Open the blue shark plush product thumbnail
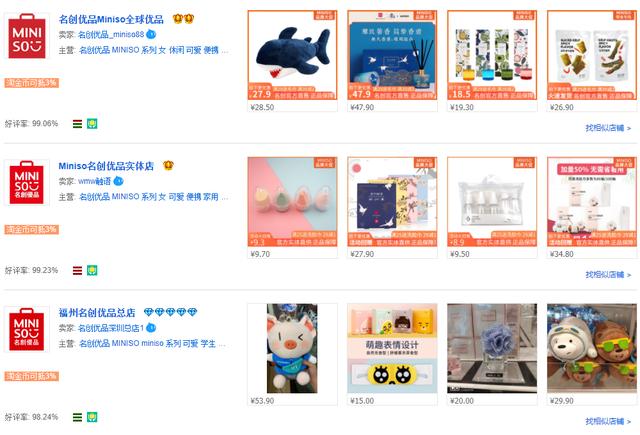Image resolution: width=640 pixels, height=435 pixels. [x=292, y=55]
